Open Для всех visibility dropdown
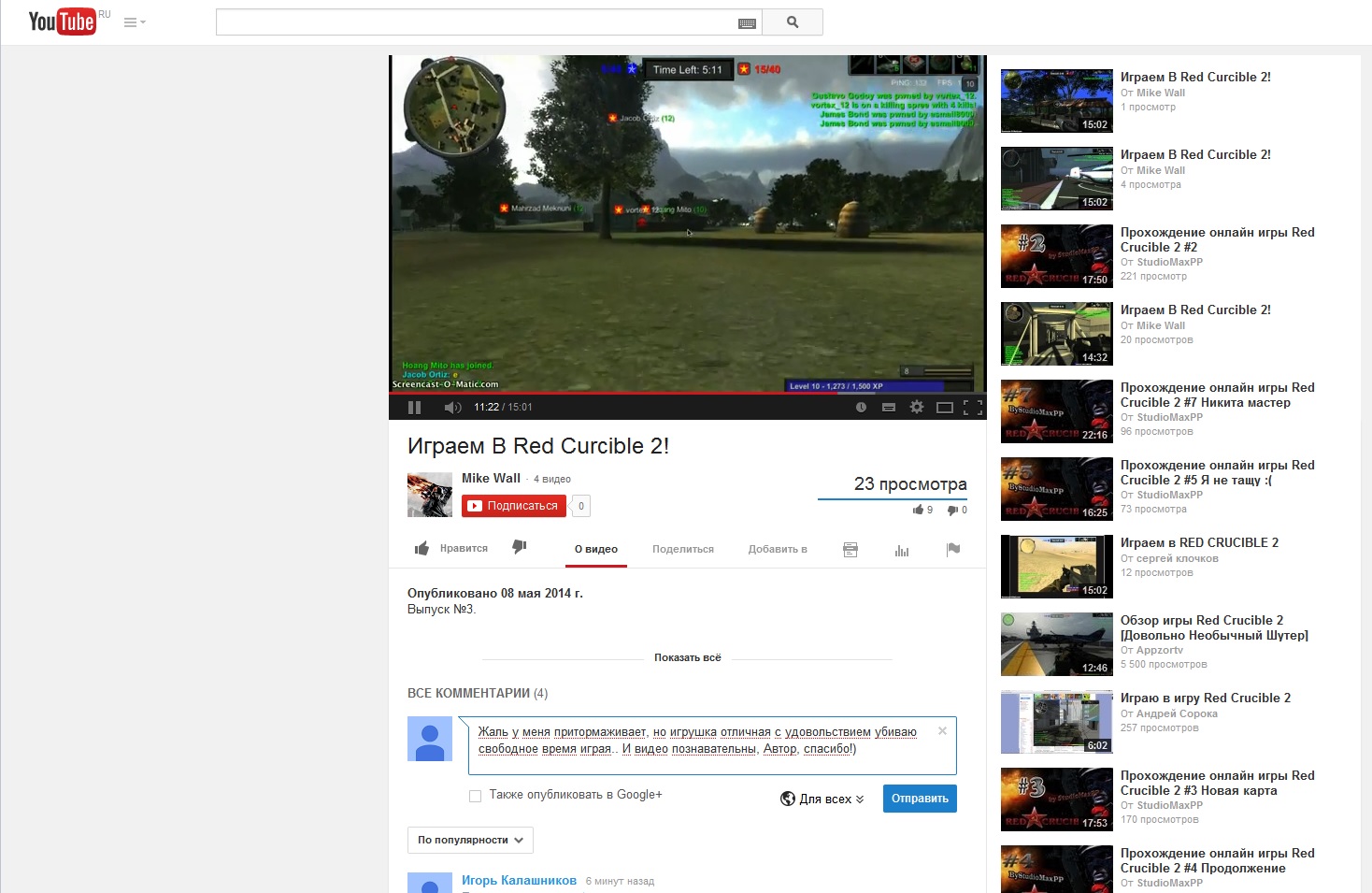The image size is (1372, 893). pos(822,799)
